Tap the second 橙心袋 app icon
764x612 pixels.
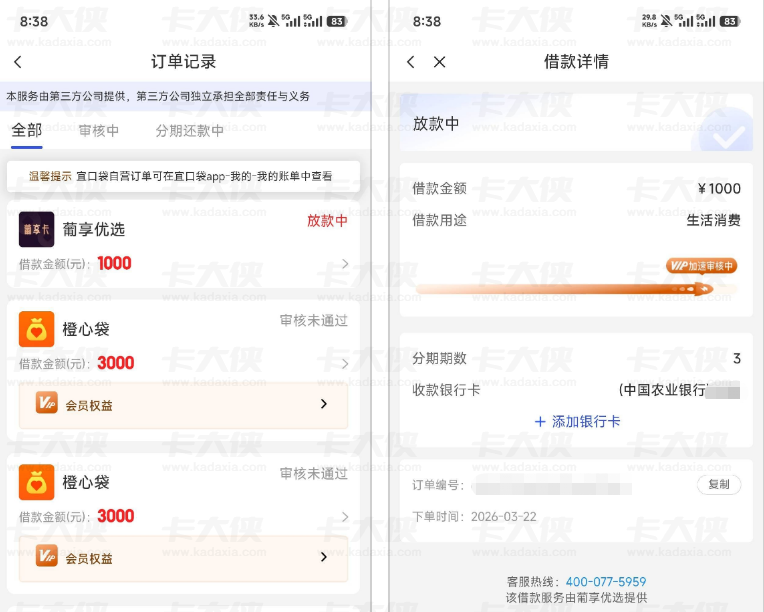point(37,482)
